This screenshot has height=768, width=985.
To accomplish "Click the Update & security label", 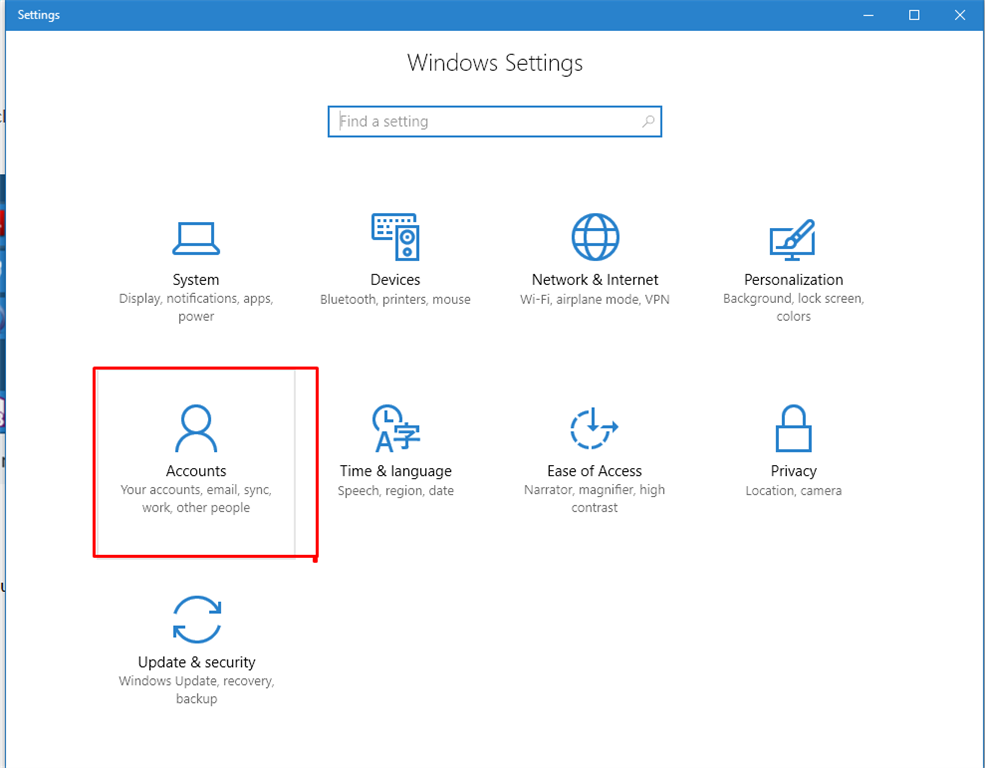I will (197, 662).
